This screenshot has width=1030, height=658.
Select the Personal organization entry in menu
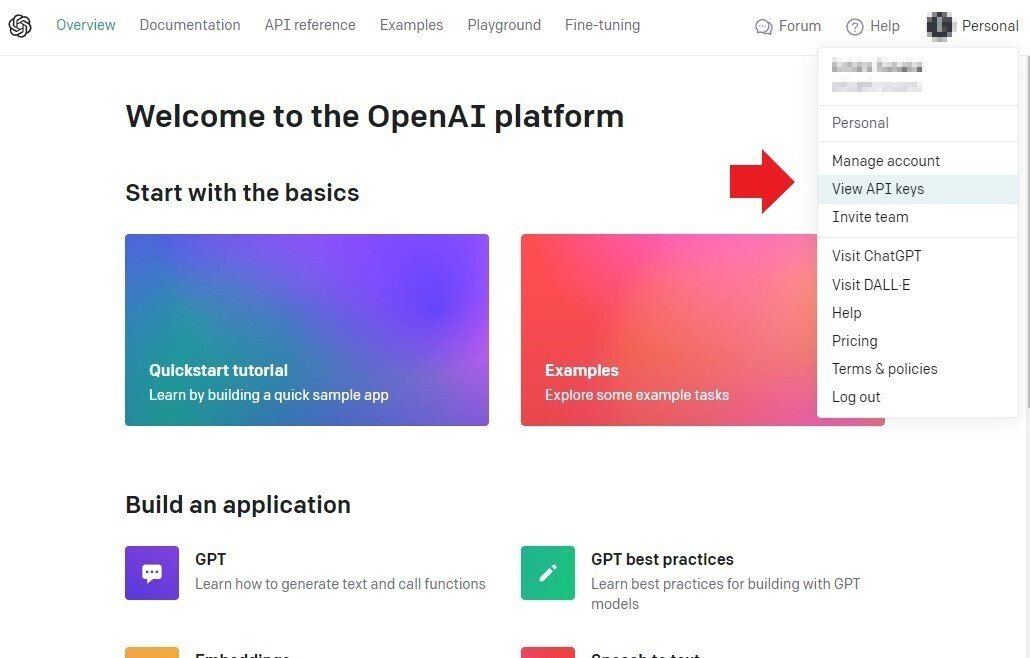[918, 123]
